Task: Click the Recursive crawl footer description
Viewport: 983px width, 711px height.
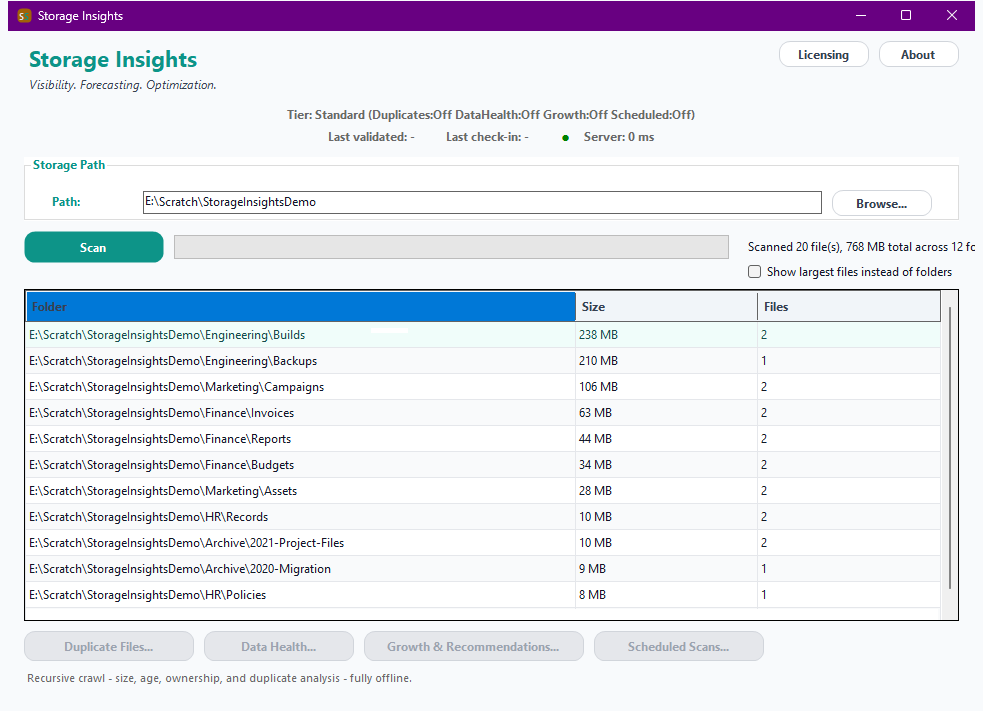Action: [219, 678]
